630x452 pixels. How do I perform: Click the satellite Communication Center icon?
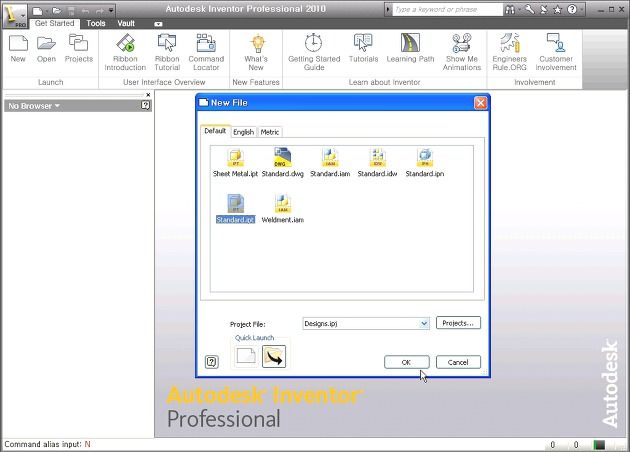pyautogui.click(x=544, y=10)
